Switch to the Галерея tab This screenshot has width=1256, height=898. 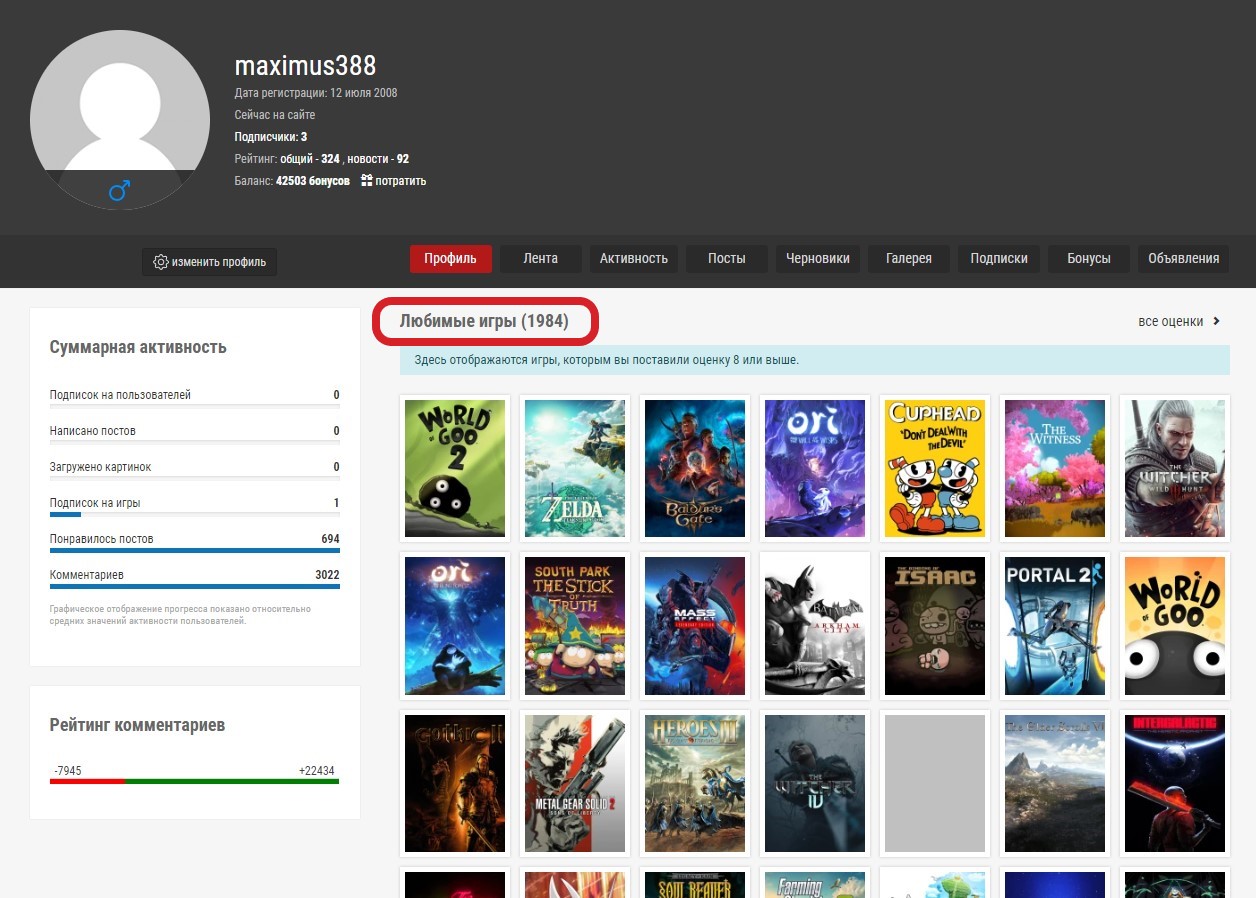click(909, 258)
